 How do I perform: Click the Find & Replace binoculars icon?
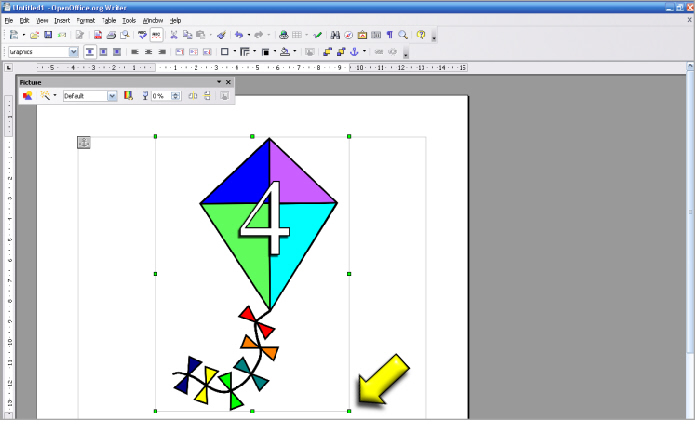(x=335, y=35)
